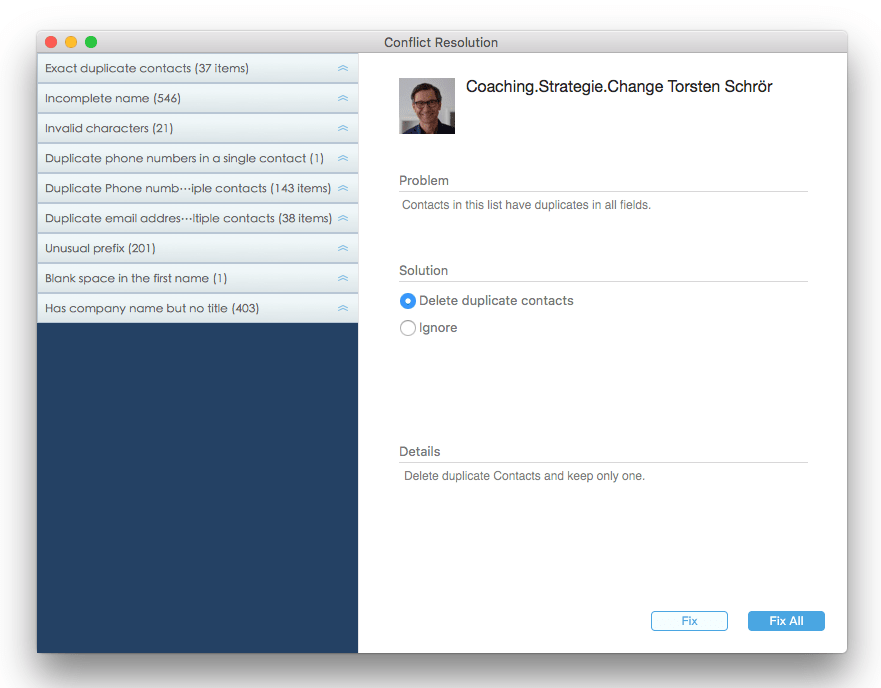This screenshot has height=688, width=881.
Task: Select the Ignore radio option
Action: click(408, 328)
